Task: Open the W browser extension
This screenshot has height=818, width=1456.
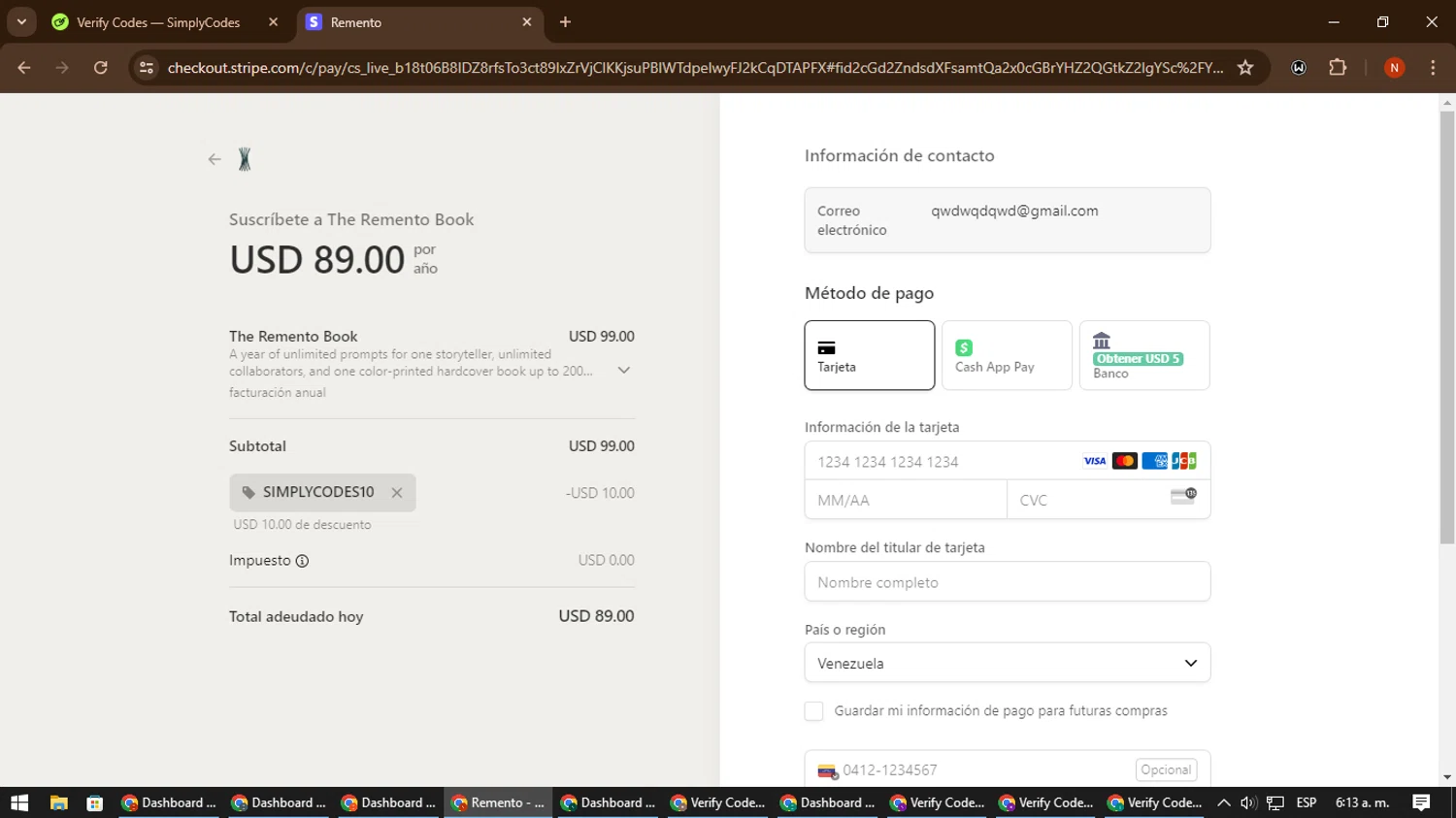Action: (x=1299, y=68)
